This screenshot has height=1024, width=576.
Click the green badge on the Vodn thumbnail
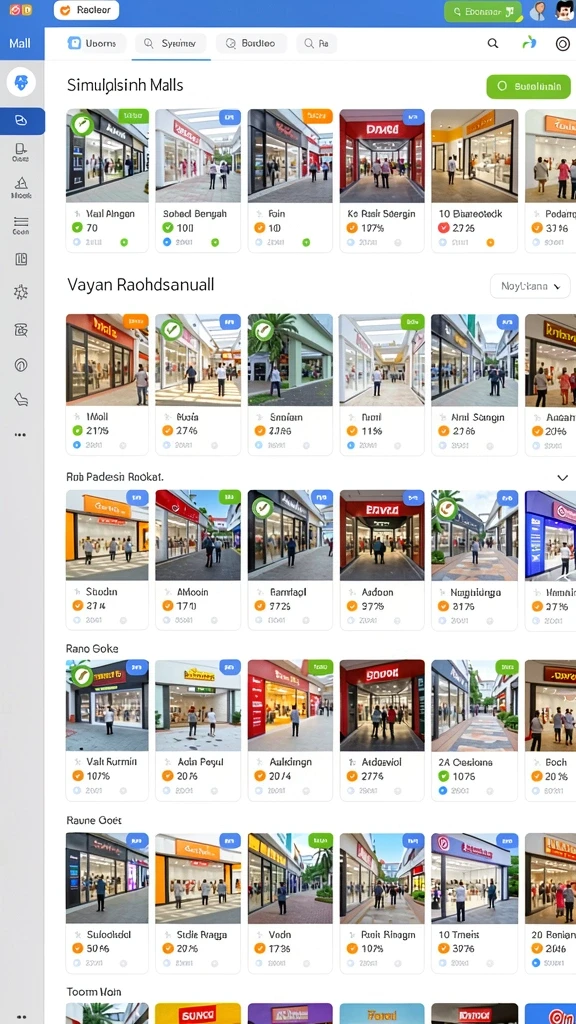[320, 840]
